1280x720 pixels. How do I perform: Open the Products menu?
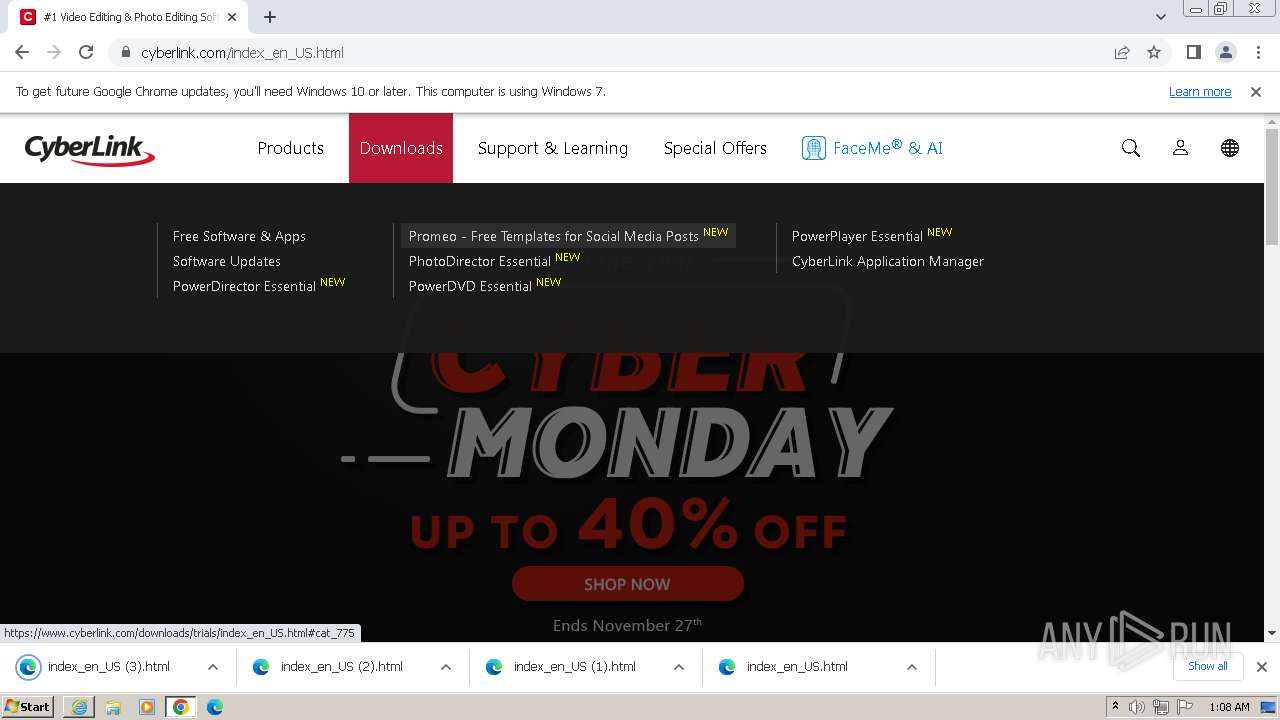291,148
